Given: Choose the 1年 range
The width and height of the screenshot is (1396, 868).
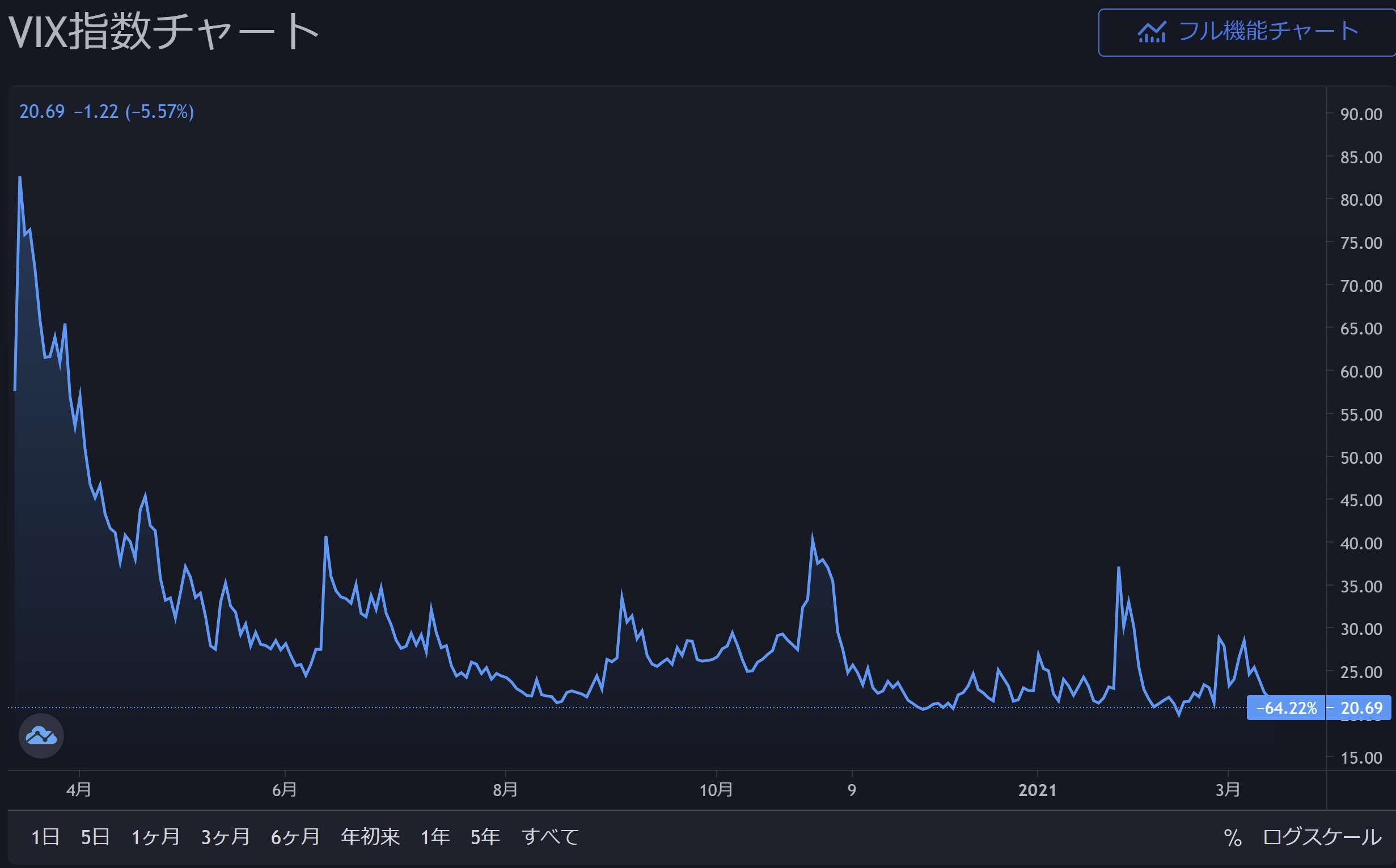Looking at the screenshot, I should (435, 837).
